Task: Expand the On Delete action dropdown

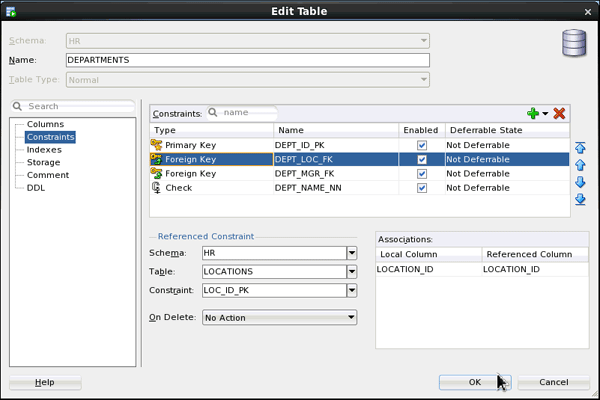Action: (x=351, y=318)
